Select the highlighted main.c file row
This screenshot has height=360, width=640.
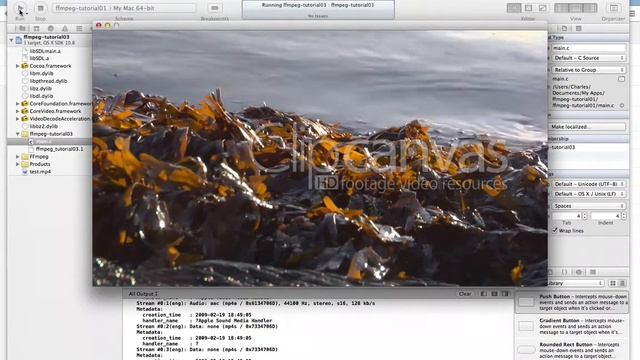click(x=49, y=142)
